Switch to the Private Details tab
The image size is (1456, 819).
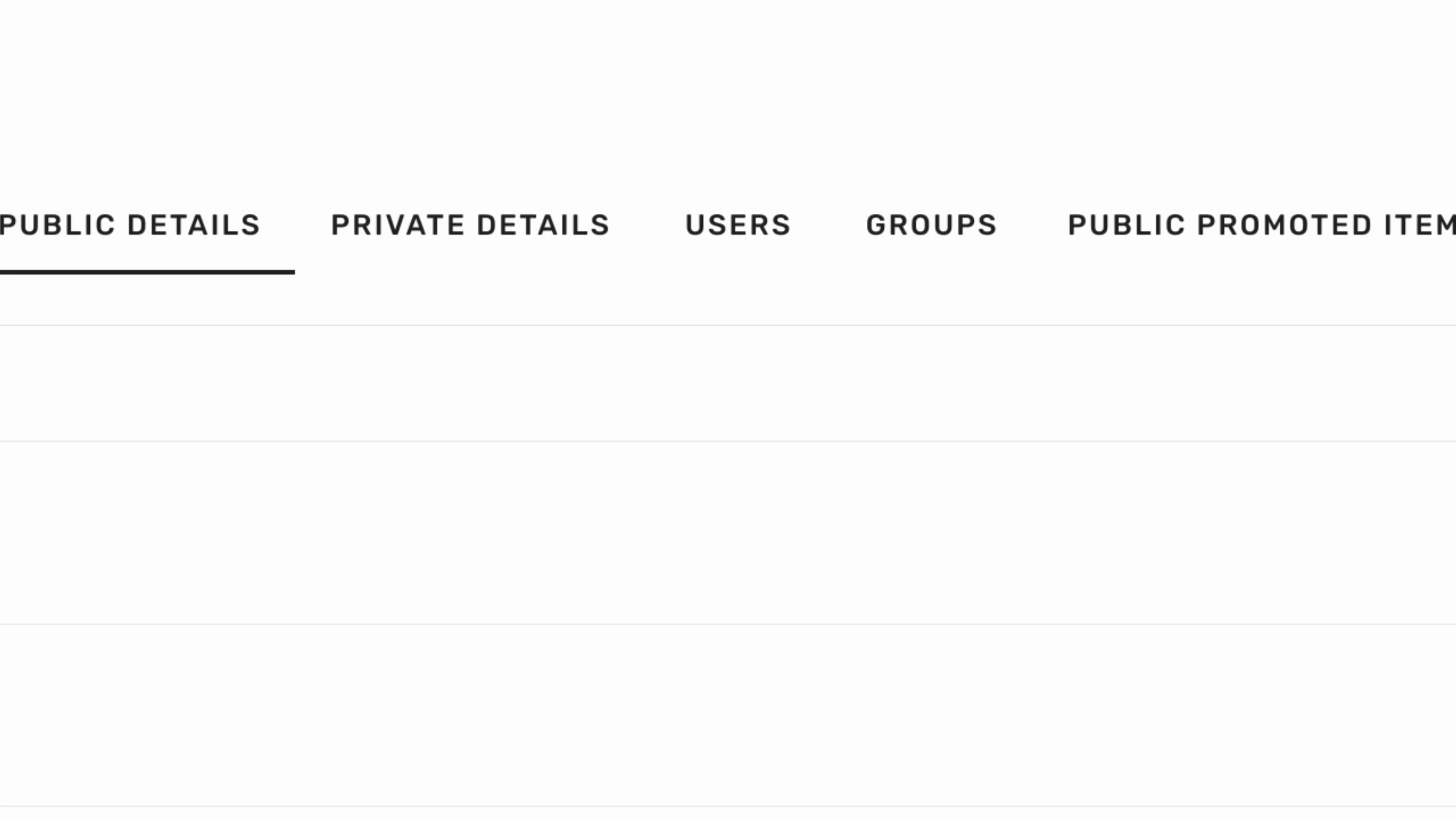[x=470, y=225]
